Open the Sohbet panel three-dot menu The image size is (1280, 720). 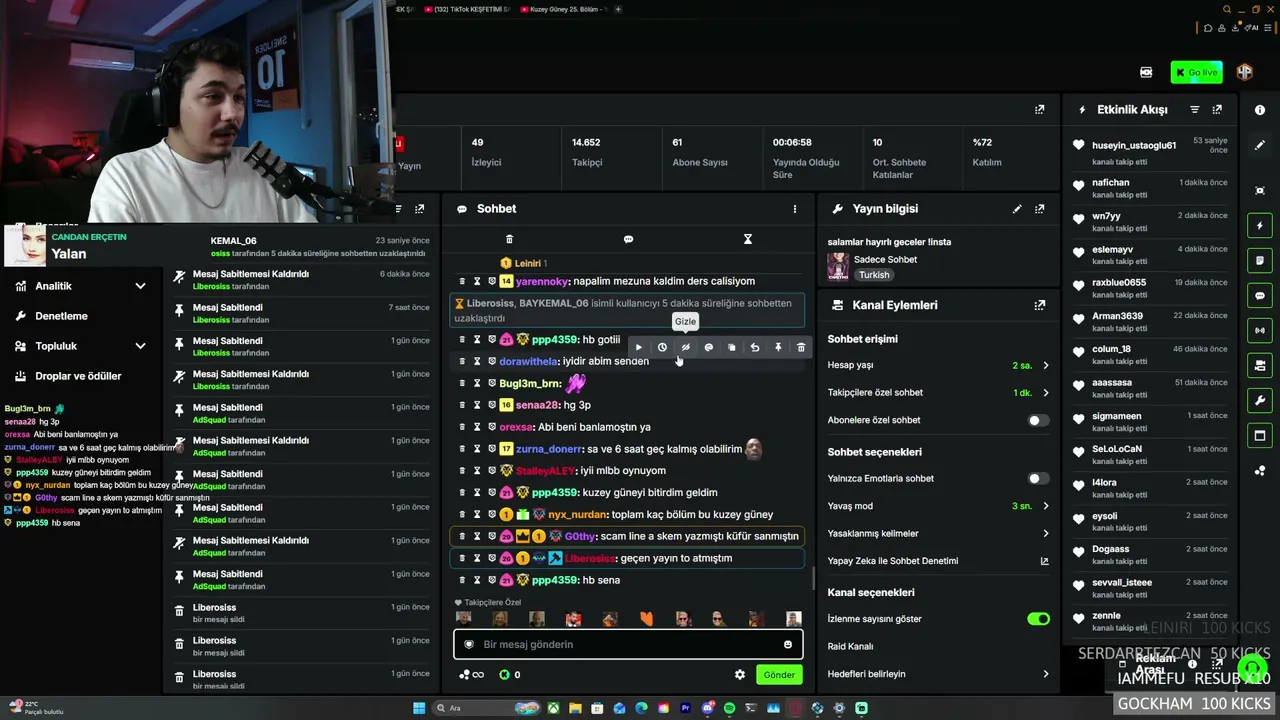(x=795, y=209)
